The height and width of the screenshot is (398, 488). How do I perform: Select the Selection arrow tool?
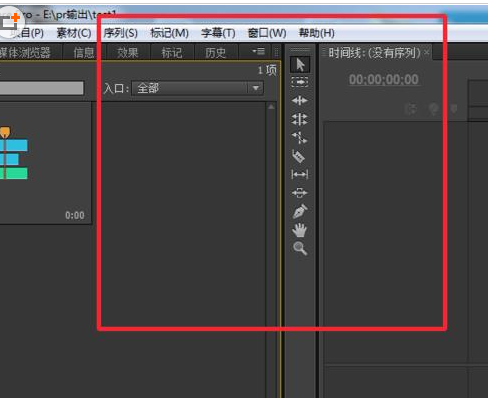pyautogui.click(x=300, y=65)
